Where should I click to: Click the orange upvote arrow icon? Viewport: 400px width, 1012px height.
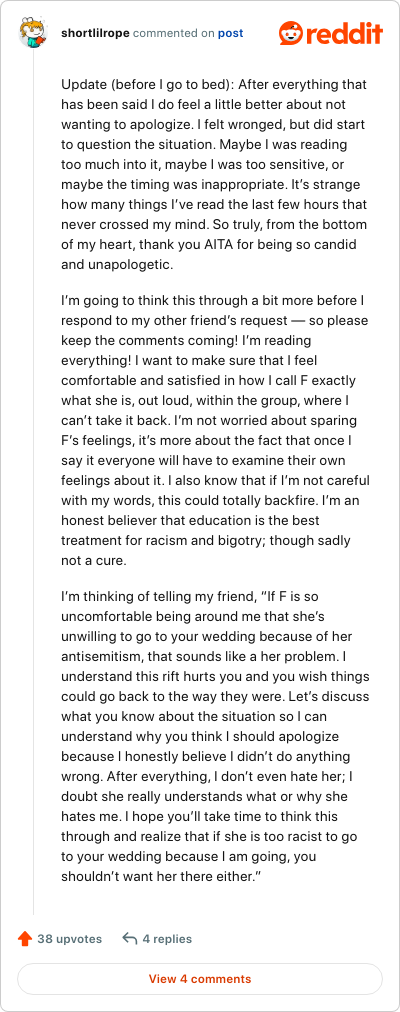pyautogui.click(x=25, y=939)
